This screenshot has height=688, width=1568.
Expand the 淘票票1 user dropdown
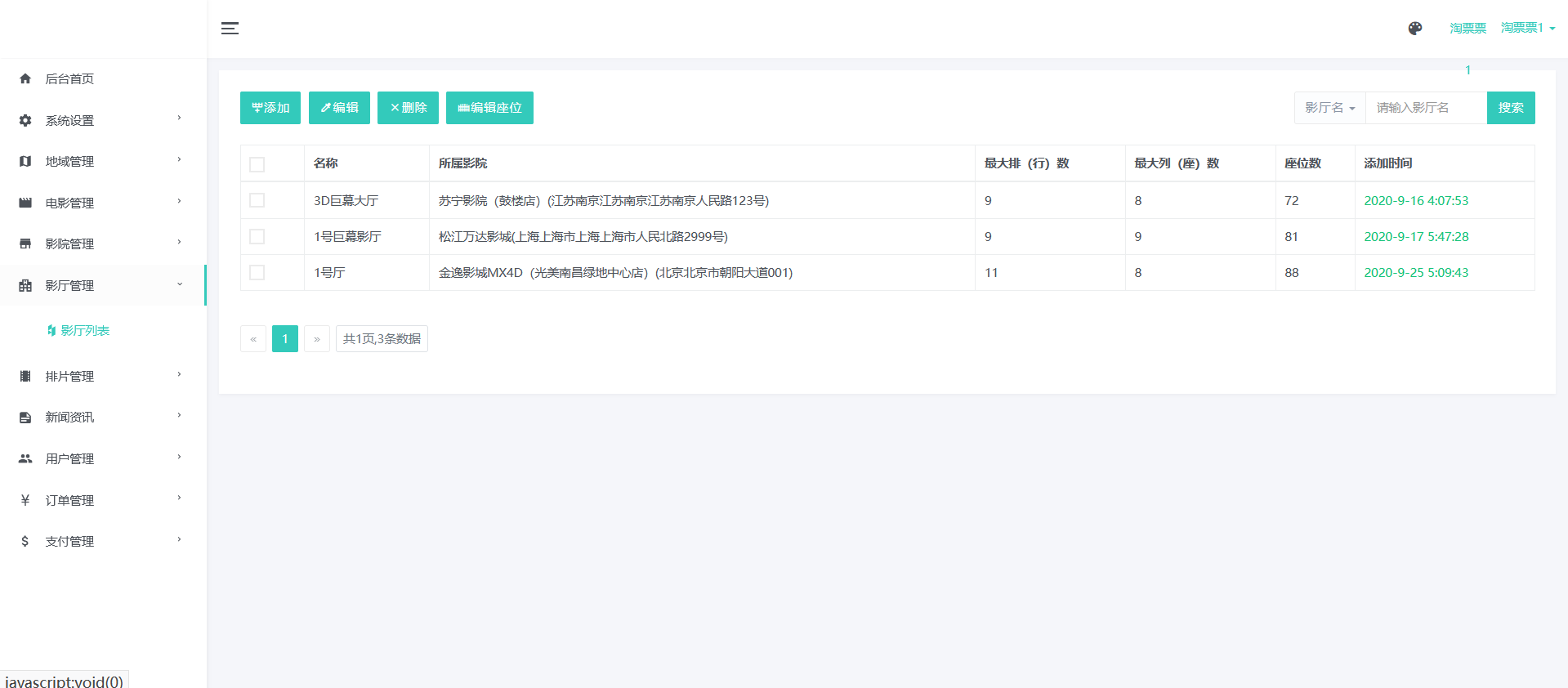click(1527, 28)
